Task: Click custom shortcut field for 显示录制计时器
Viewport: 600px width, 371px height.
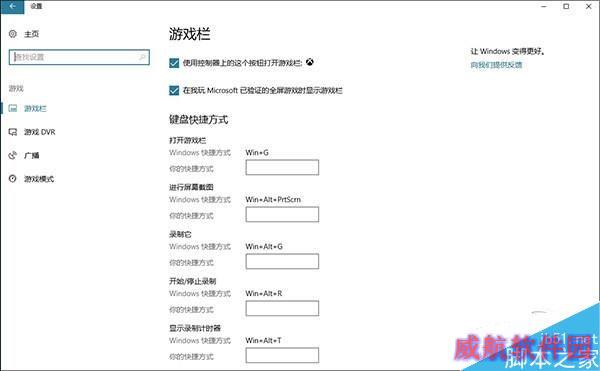Action: [x=282, y=355]
